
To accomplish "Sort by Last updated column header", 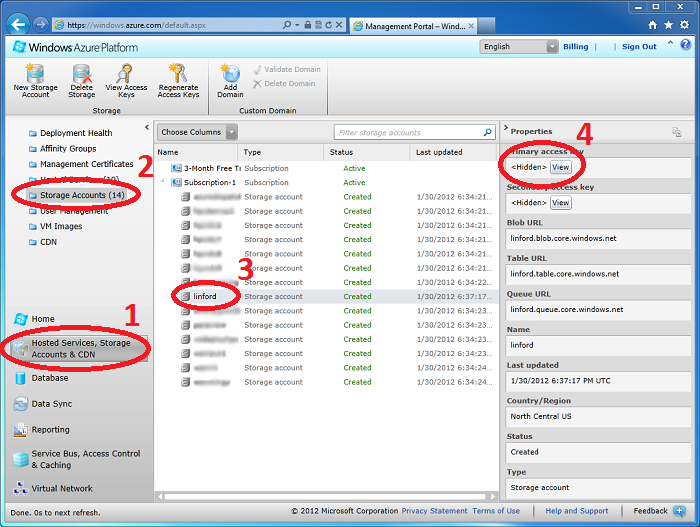I will tap(453, 152).
